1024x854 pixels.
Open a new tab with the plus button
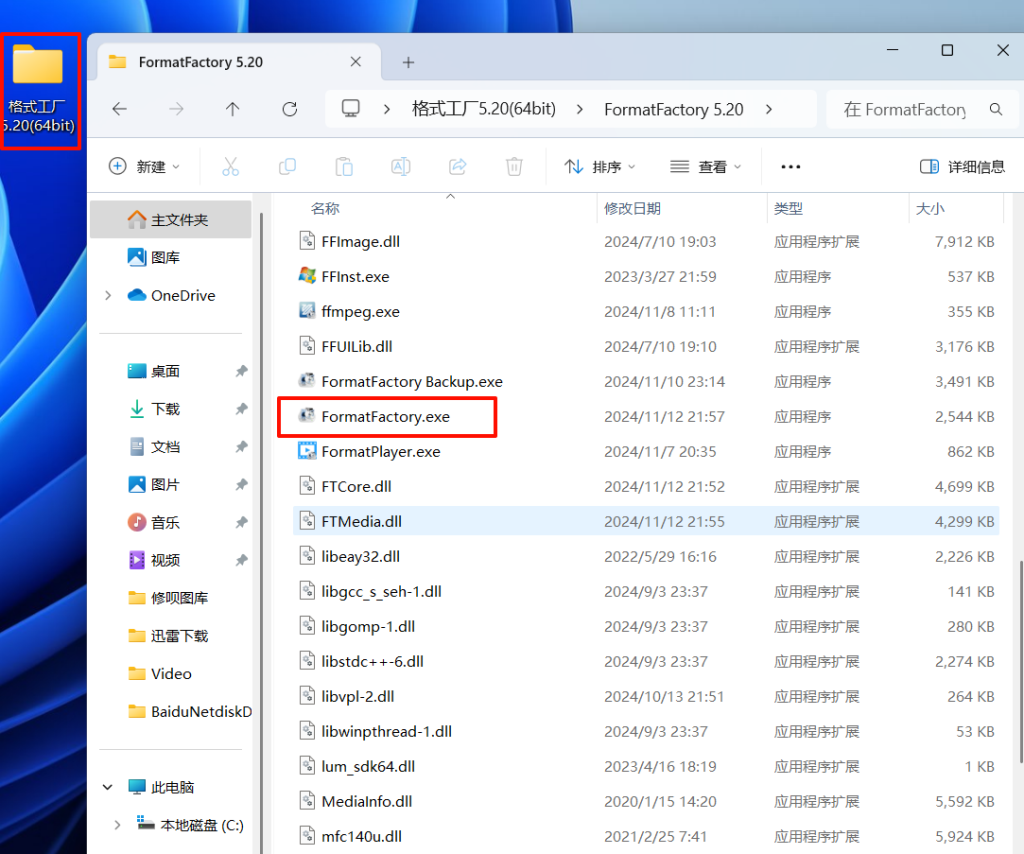click(408, 62)
